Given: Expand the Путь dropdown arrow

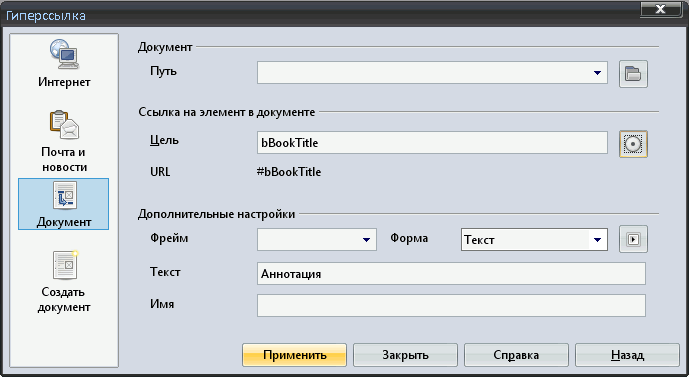Looking at the screenshot, I should tap(597, 72).
